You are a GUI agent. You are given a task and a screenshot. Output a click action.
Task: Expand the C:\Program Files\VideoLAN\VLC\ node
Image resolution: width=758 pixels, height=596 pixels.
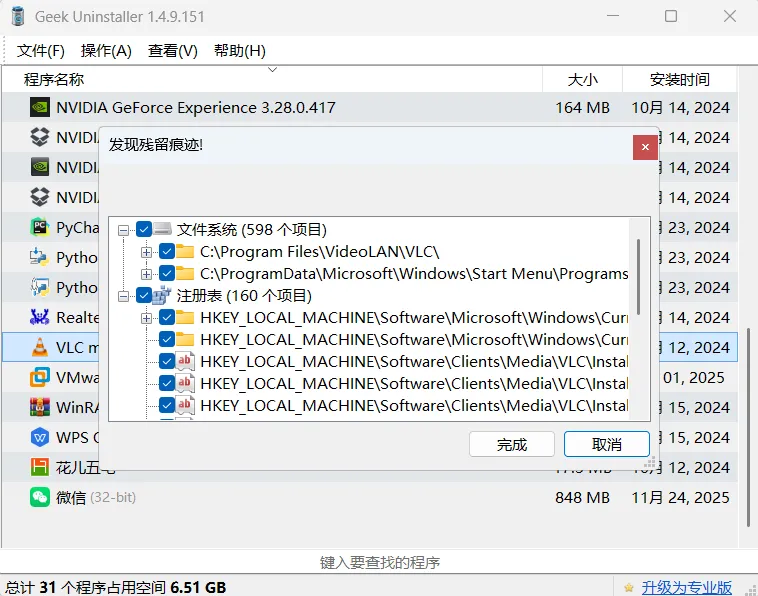146,252
